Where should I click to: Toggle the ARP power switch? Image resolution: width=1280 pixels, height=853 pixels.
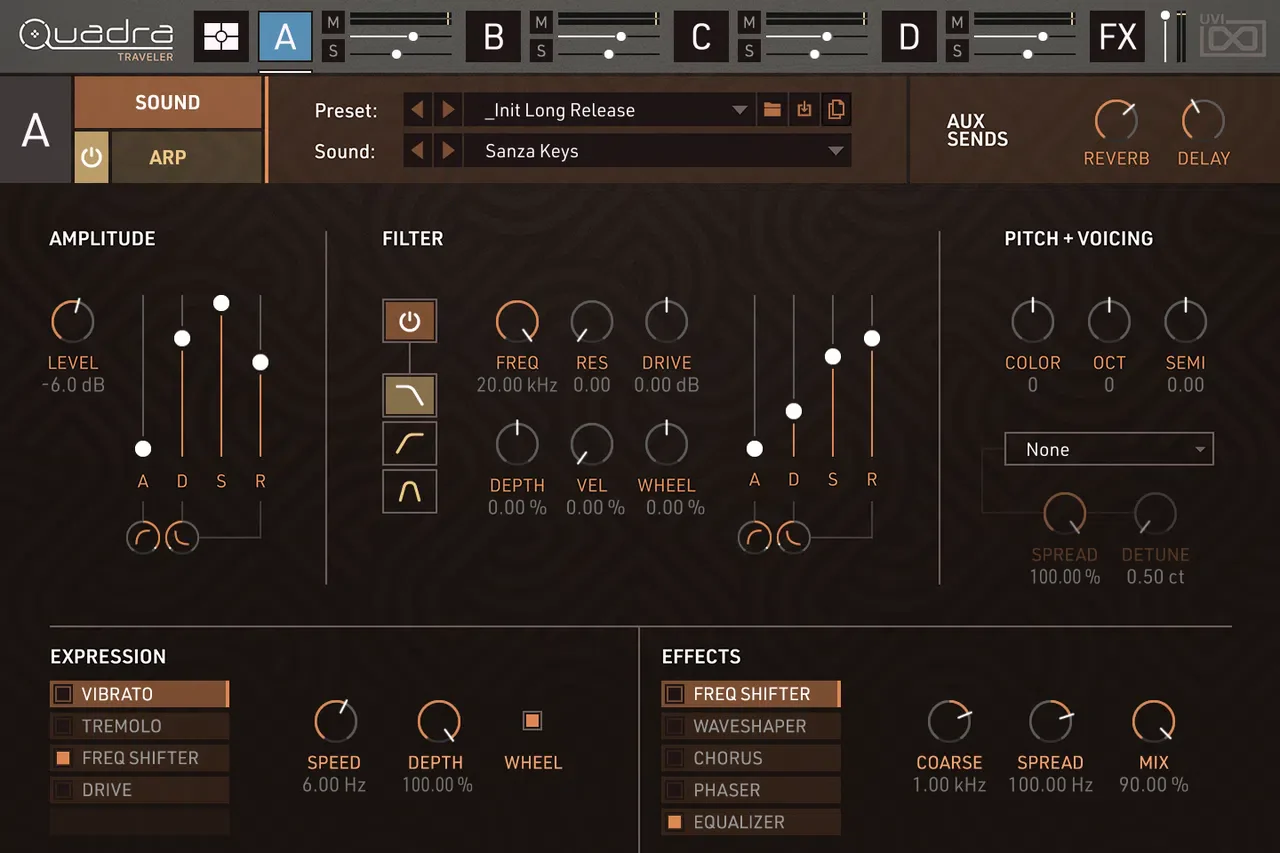click(91, 157)
